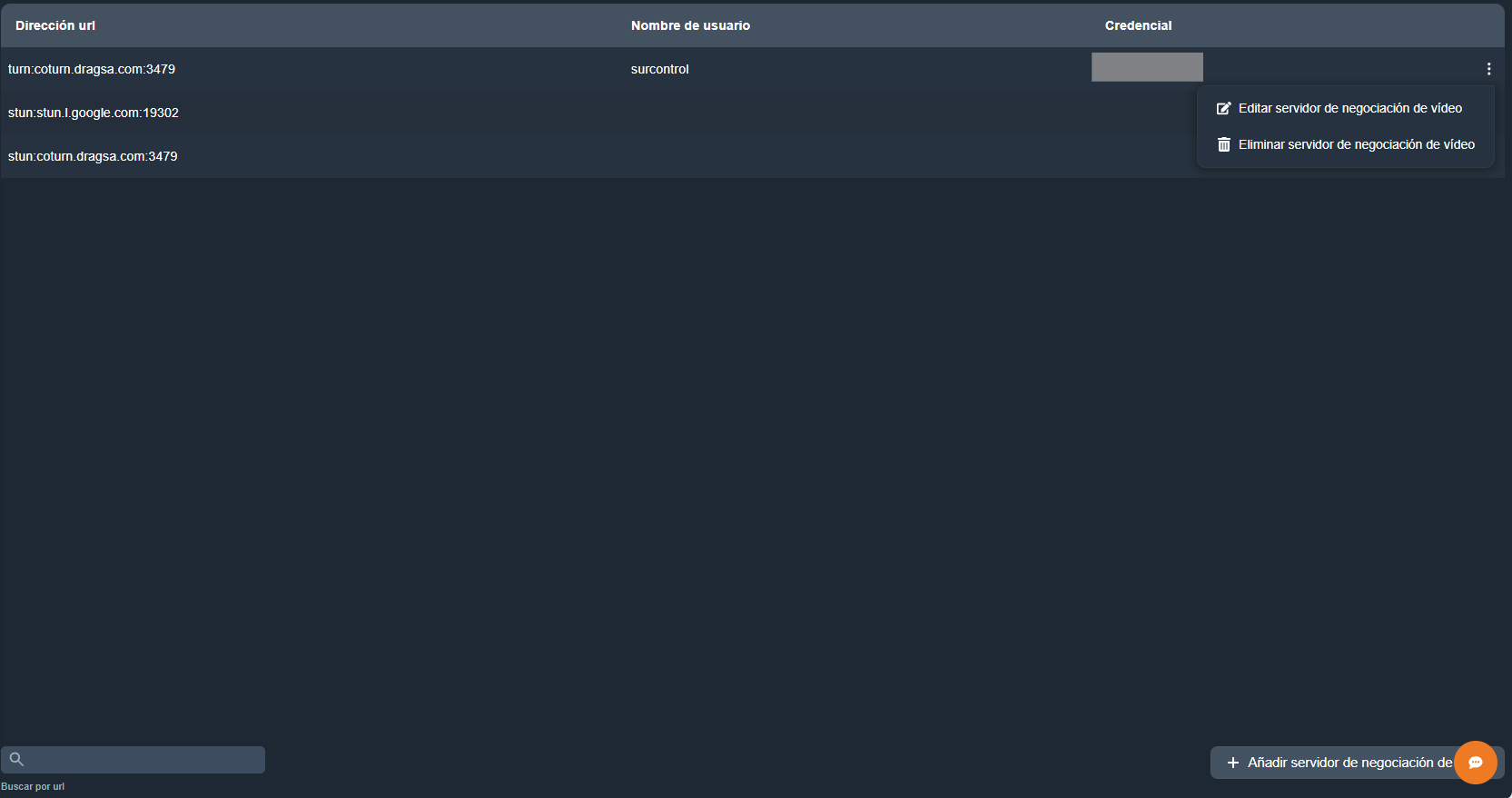Click the plus icon on Añadir button
The image size is (1512, 798).
click(1232, 763)
